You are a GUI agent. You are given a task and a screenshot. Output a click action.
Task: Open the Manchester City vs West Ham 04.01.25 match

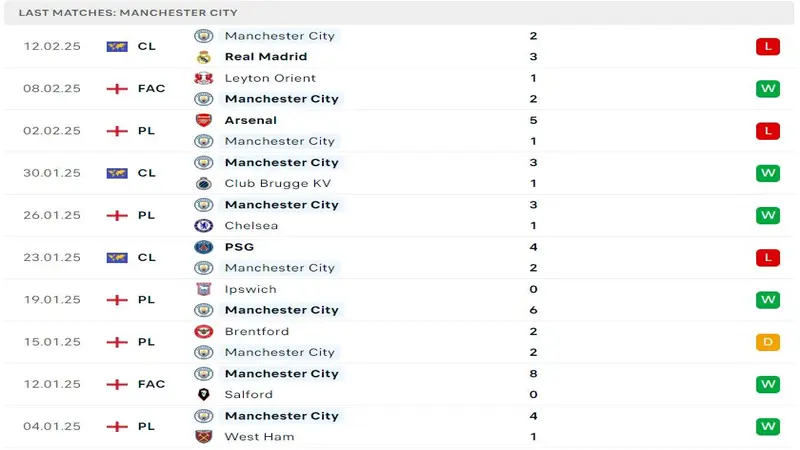[400, 426]
